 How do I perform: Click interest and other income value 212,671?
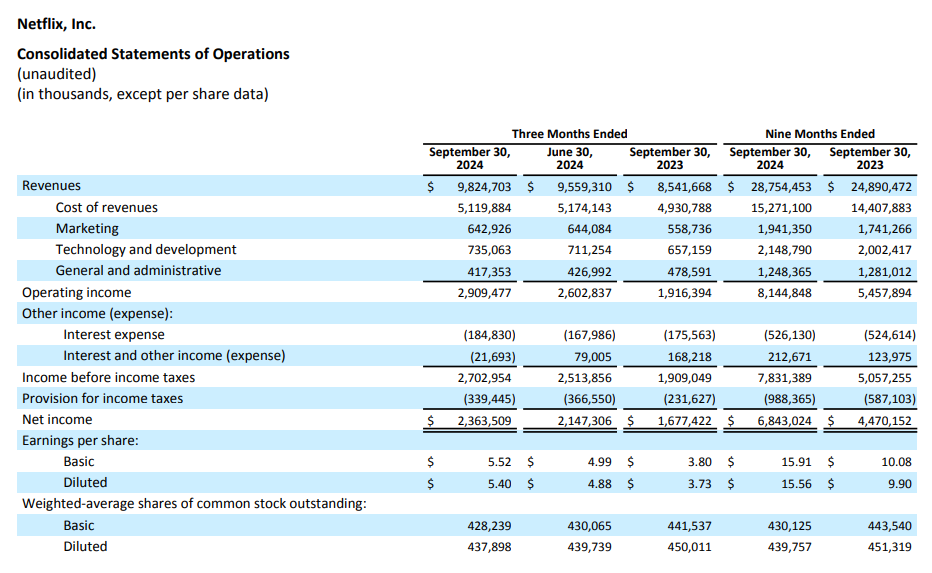click(789, 357)
